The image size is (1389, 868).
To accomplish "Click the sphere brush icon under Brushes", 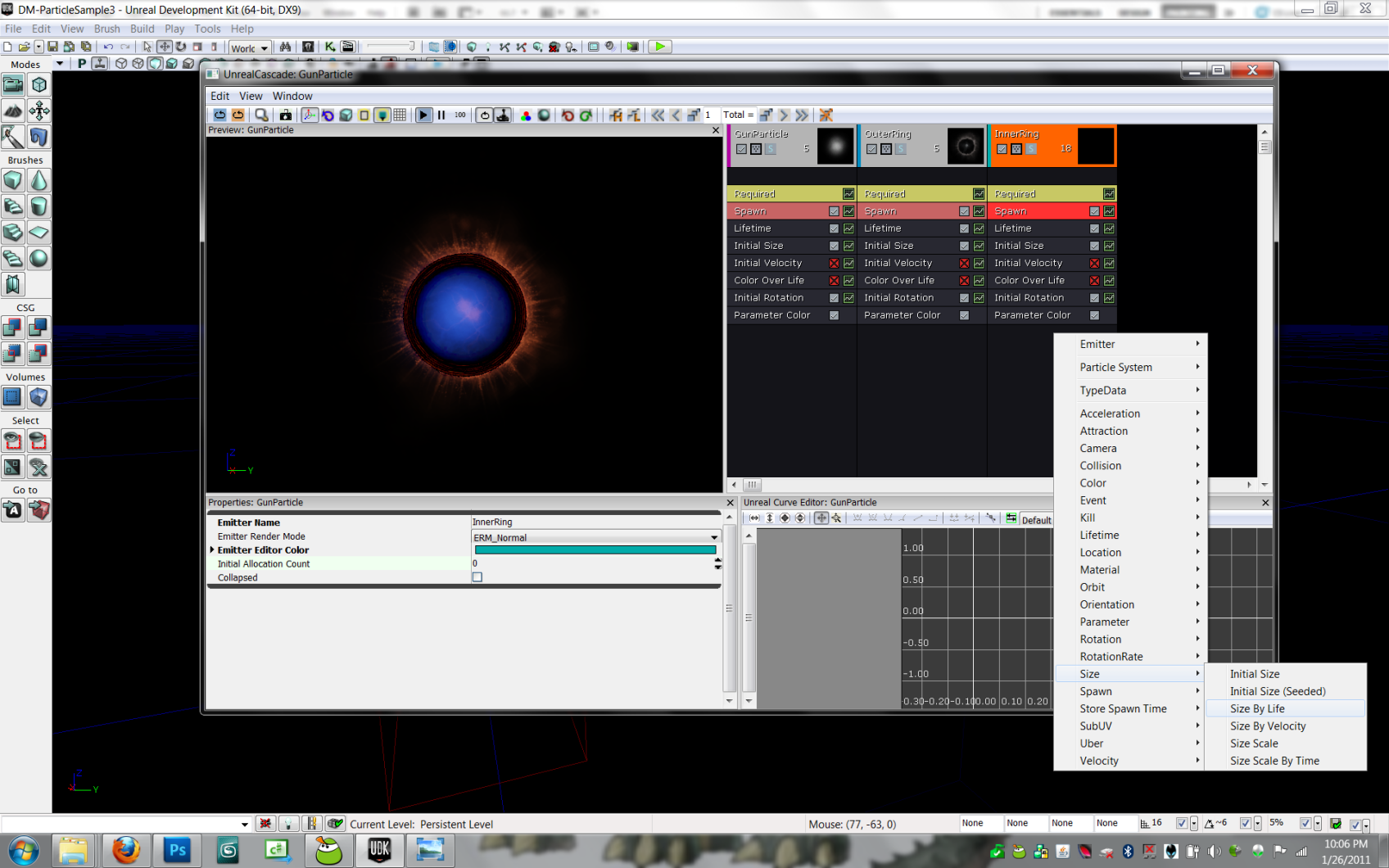I will tap(39, 259).
